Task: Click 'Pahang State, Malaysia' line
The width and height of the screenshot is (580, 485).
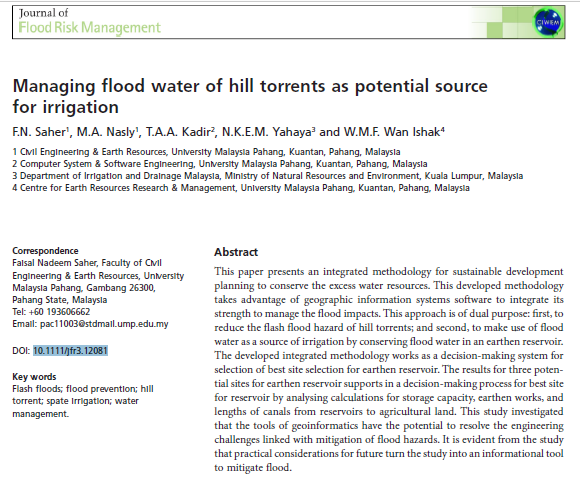Action: tap(60, 300)
